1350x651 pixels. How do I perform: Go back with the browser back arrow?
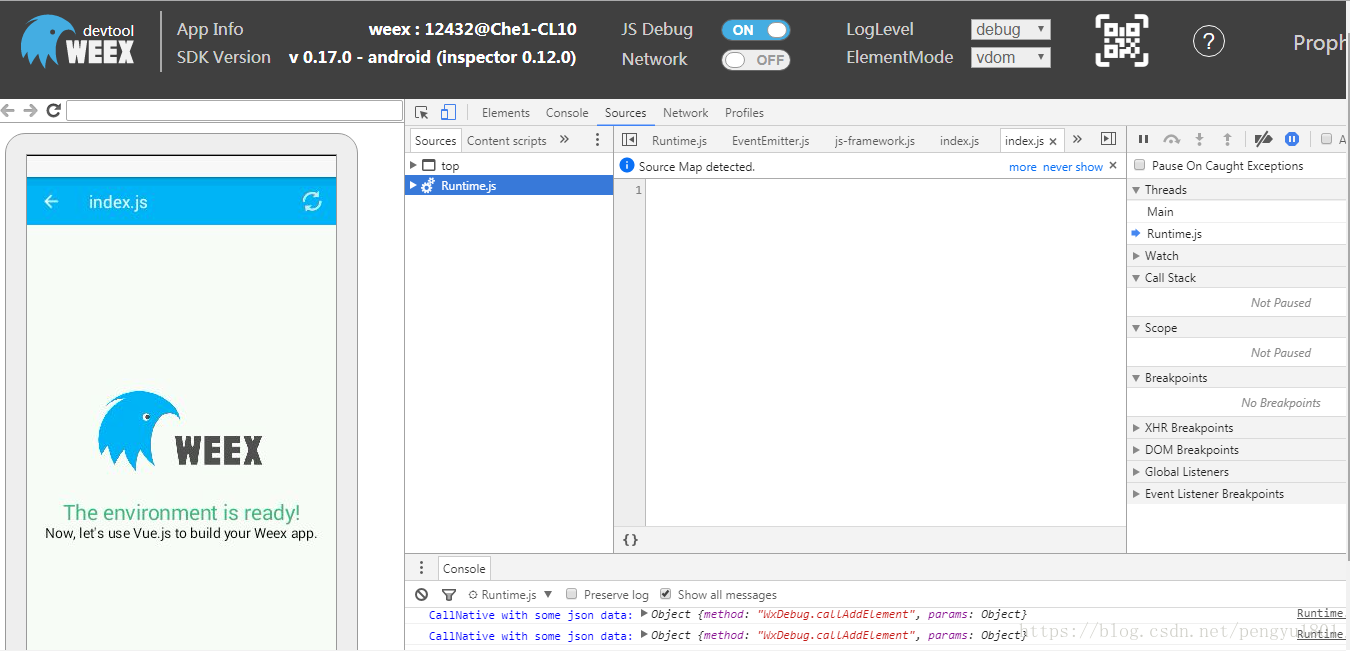tap(8, 111)
